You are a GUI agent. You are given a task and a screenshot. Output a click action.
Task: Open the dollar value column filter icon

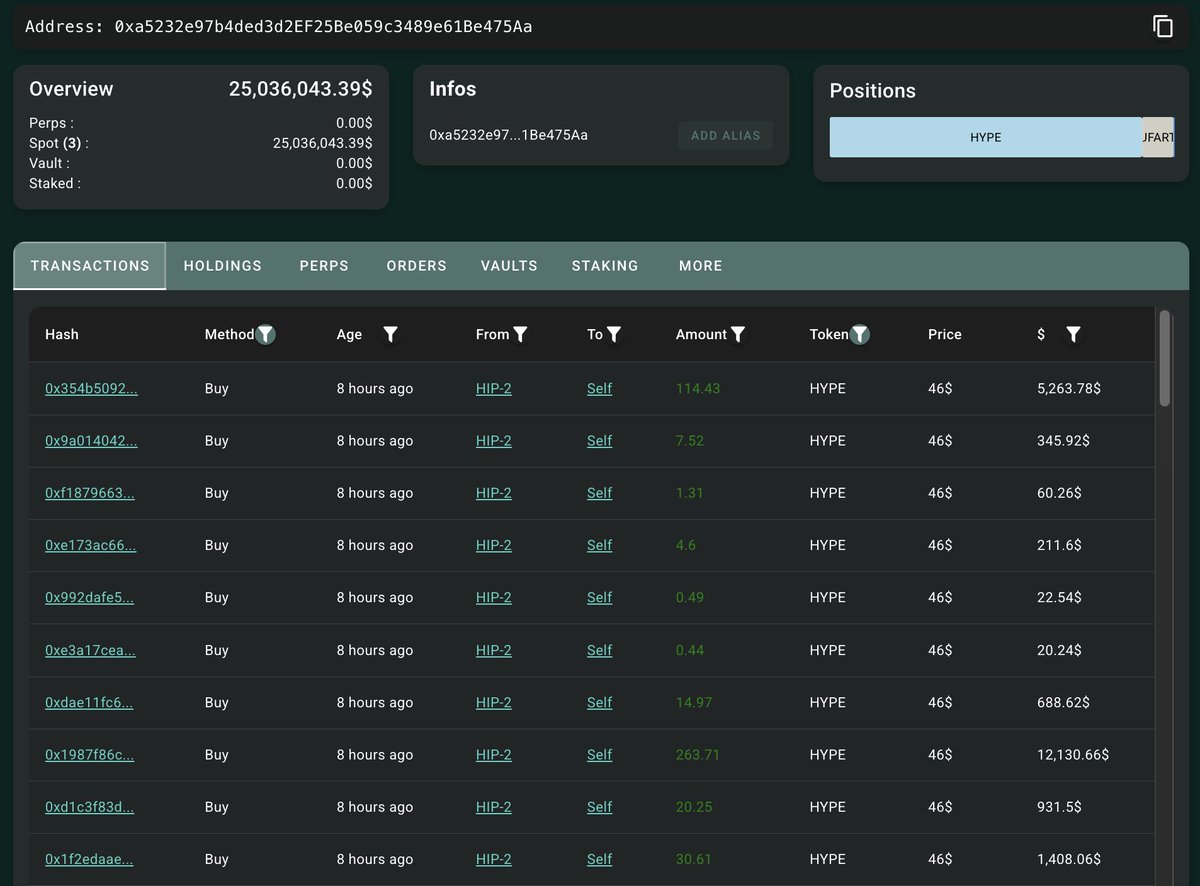pyautogui.click(x=1073, y=334)
